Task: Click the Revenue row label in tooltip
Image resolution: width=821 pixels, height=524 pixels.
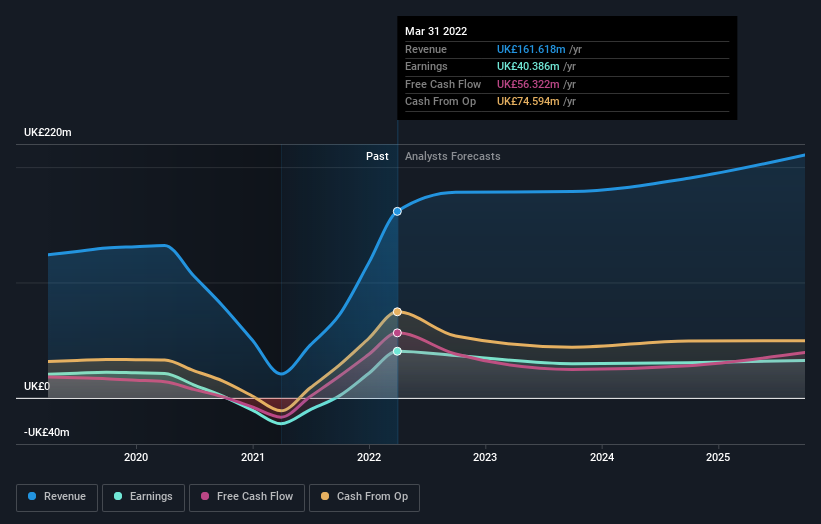Action: [426, 49]
